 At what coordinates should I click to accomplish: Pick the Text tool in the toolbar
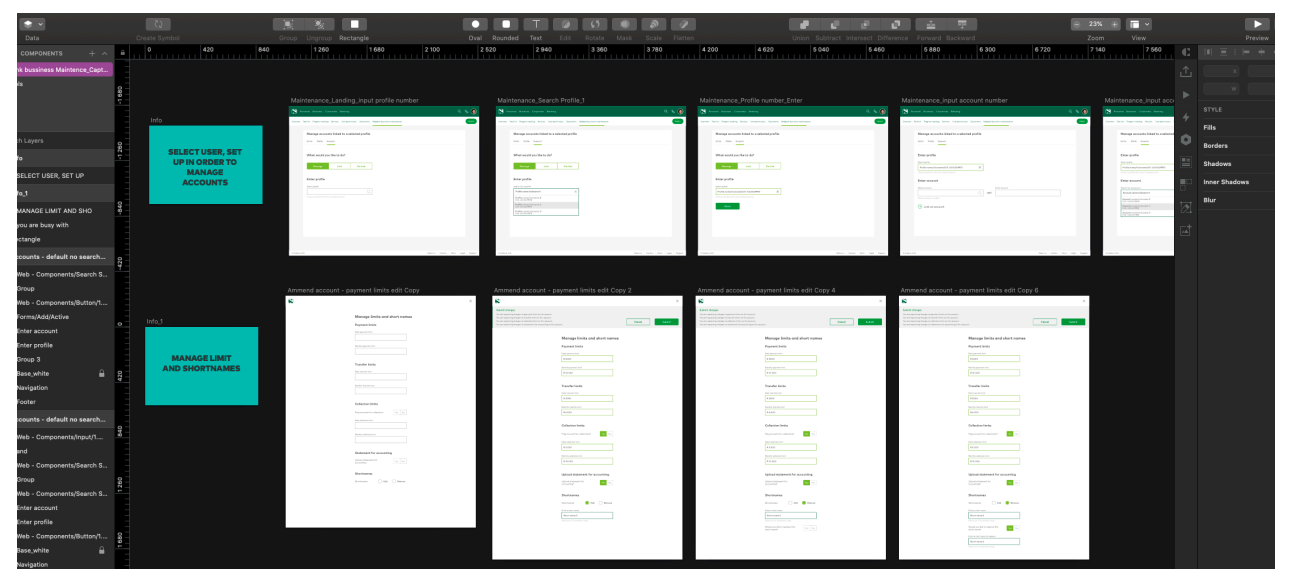point(536,24)
